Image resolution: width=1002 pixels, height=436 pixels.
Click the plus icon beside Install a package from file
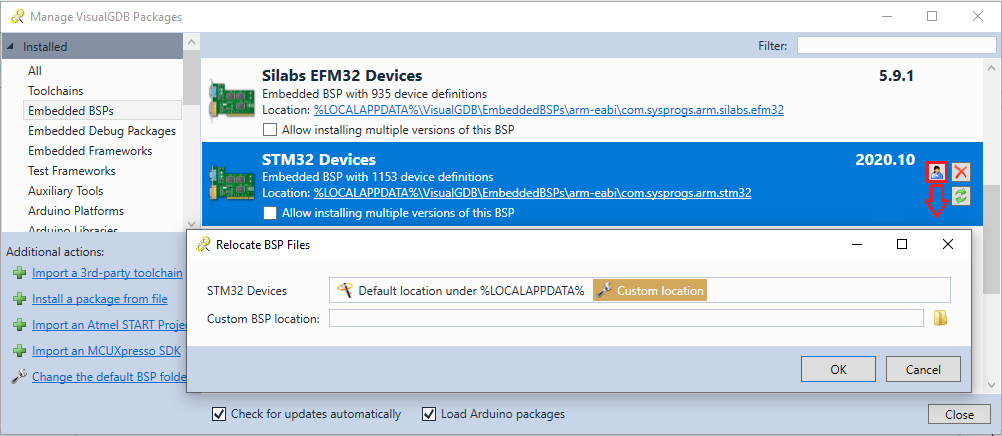click(20, 299)
